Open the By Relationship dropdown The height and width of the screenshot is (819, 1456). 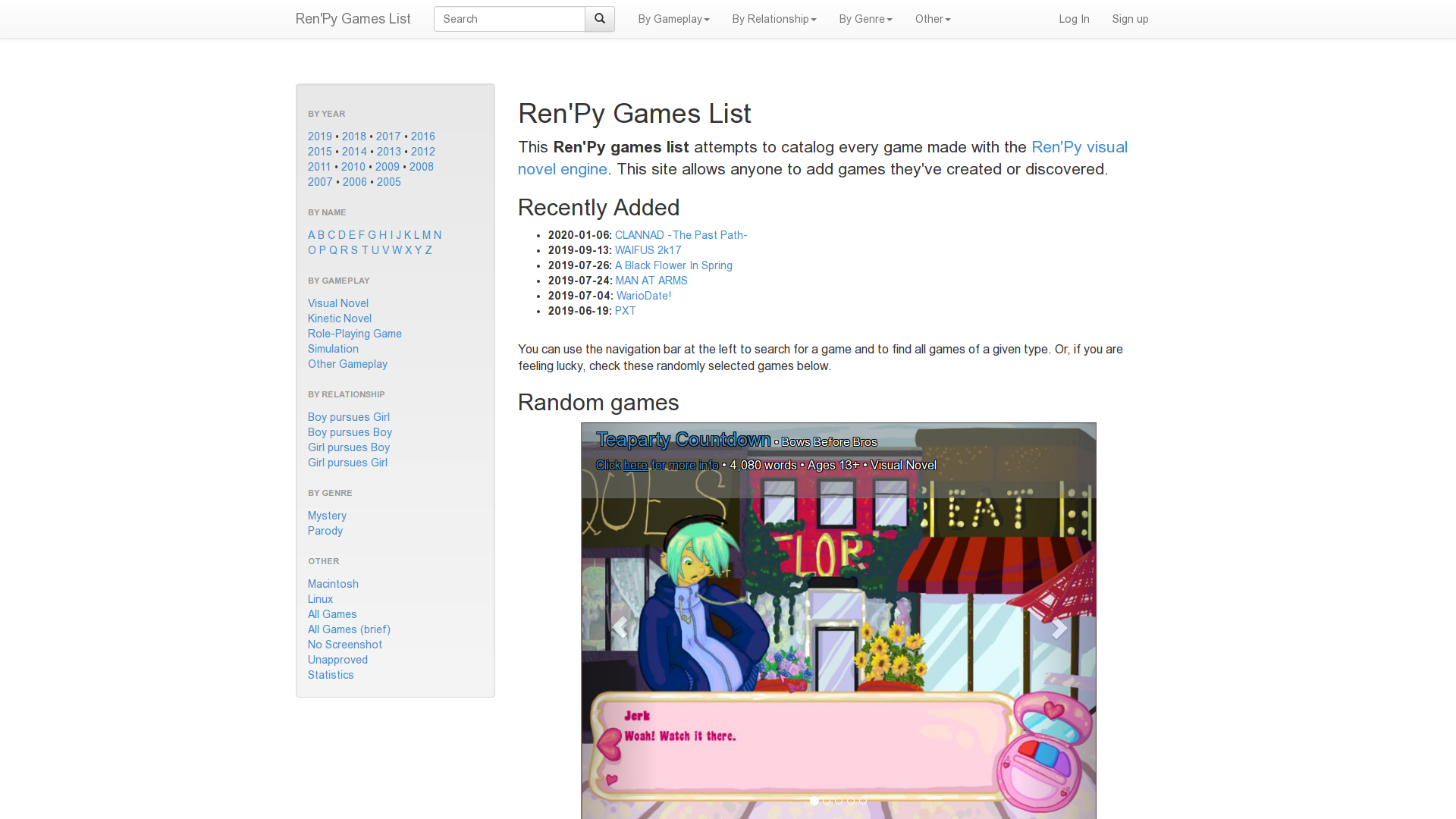coord(773,19)
